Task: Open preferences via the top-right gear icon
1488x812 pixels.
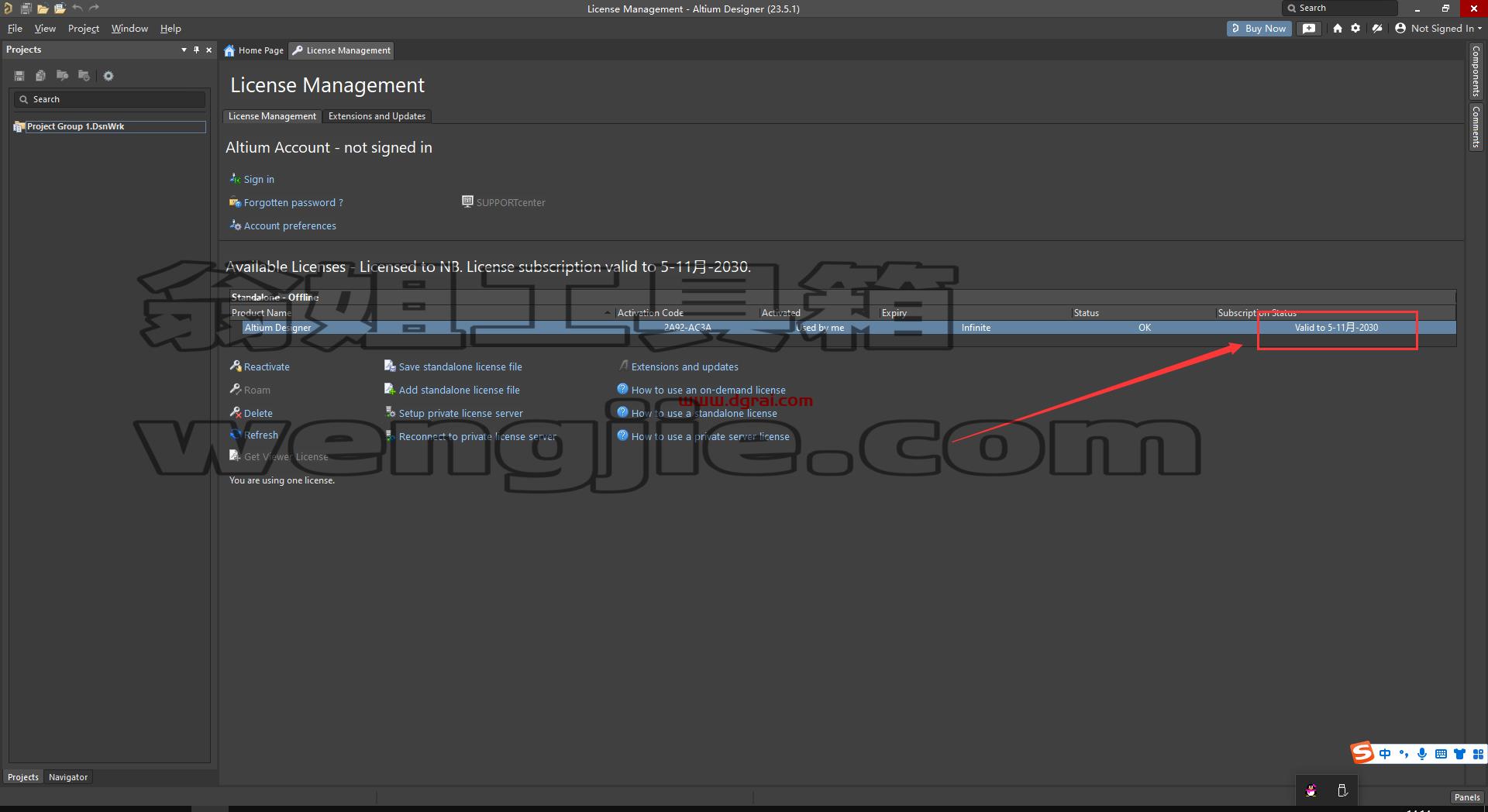Action: click(x=1355, y=28)
